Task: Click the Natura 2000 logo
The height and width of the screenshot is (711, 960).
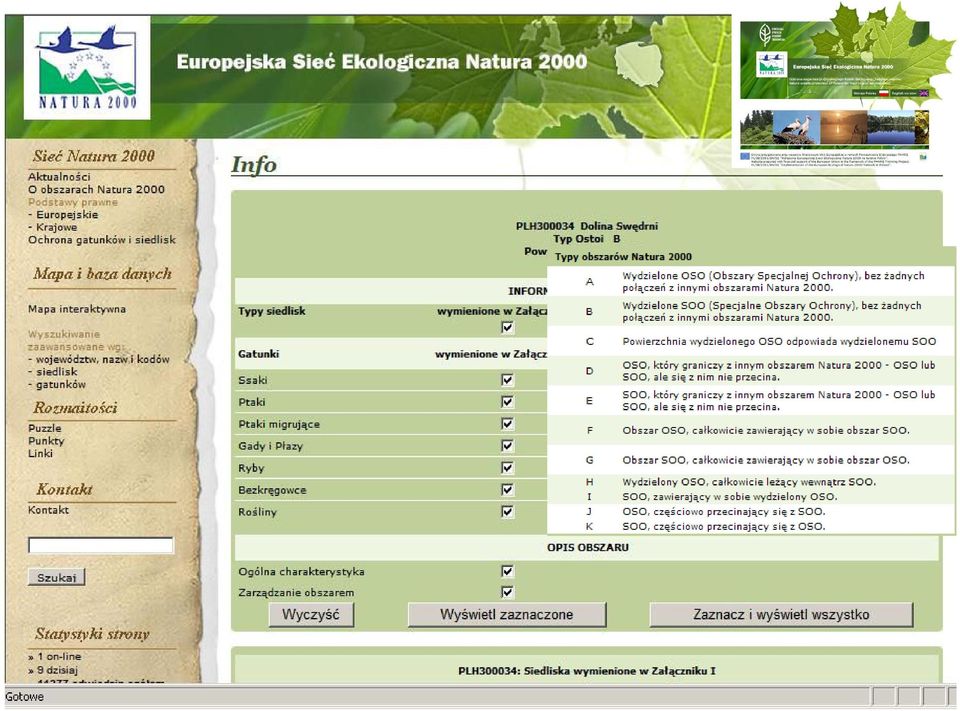Action: pyautogui.click(x=87, y=67)
